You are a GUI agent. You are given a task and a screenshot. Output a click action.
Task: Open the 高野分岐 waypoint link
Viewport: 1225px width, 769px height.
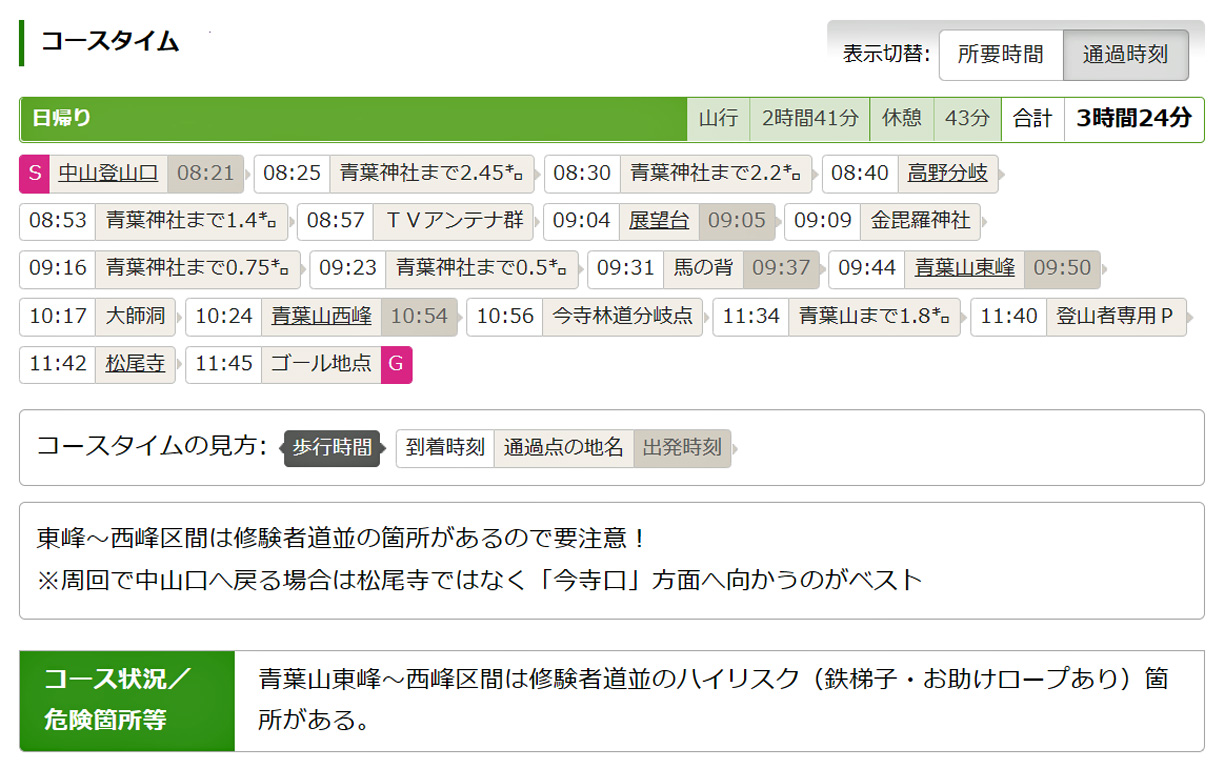click(947, 173)
